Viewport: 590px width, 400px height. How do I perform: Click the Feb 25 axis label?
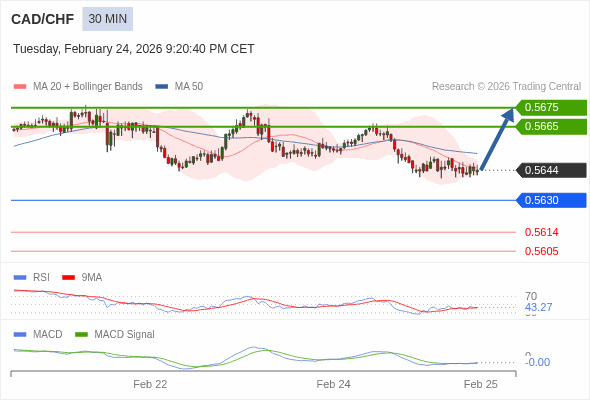481,385
